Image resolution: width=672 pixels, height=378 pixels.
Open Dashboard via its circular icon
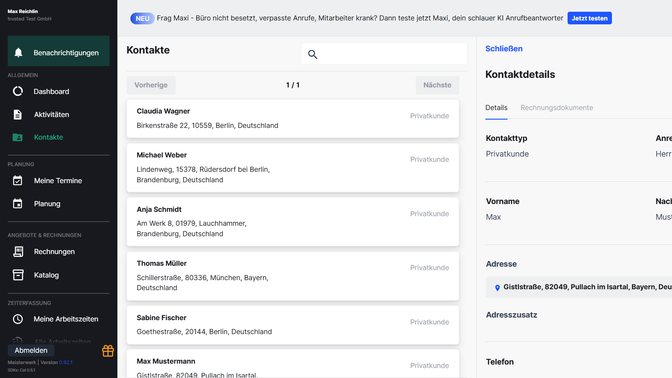pyautogui.click(x=18, y=91)
